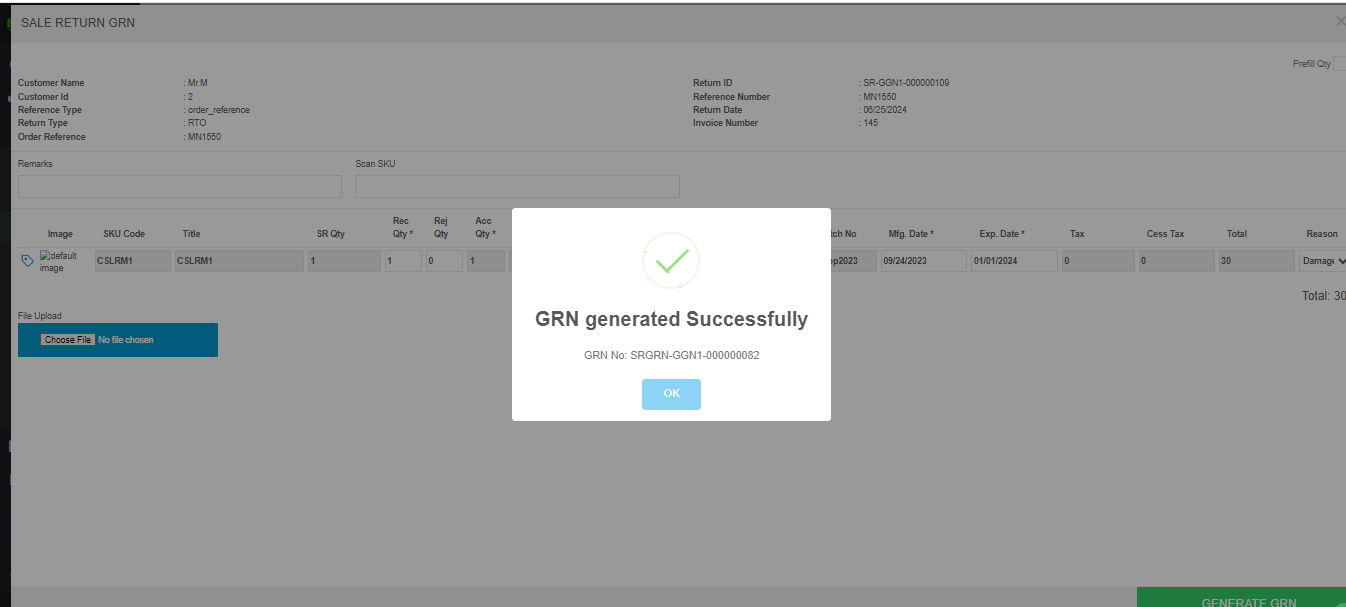Click the Cess Tax field
This screenshot has height=607, width=1346.
(x=1176, y=261)
